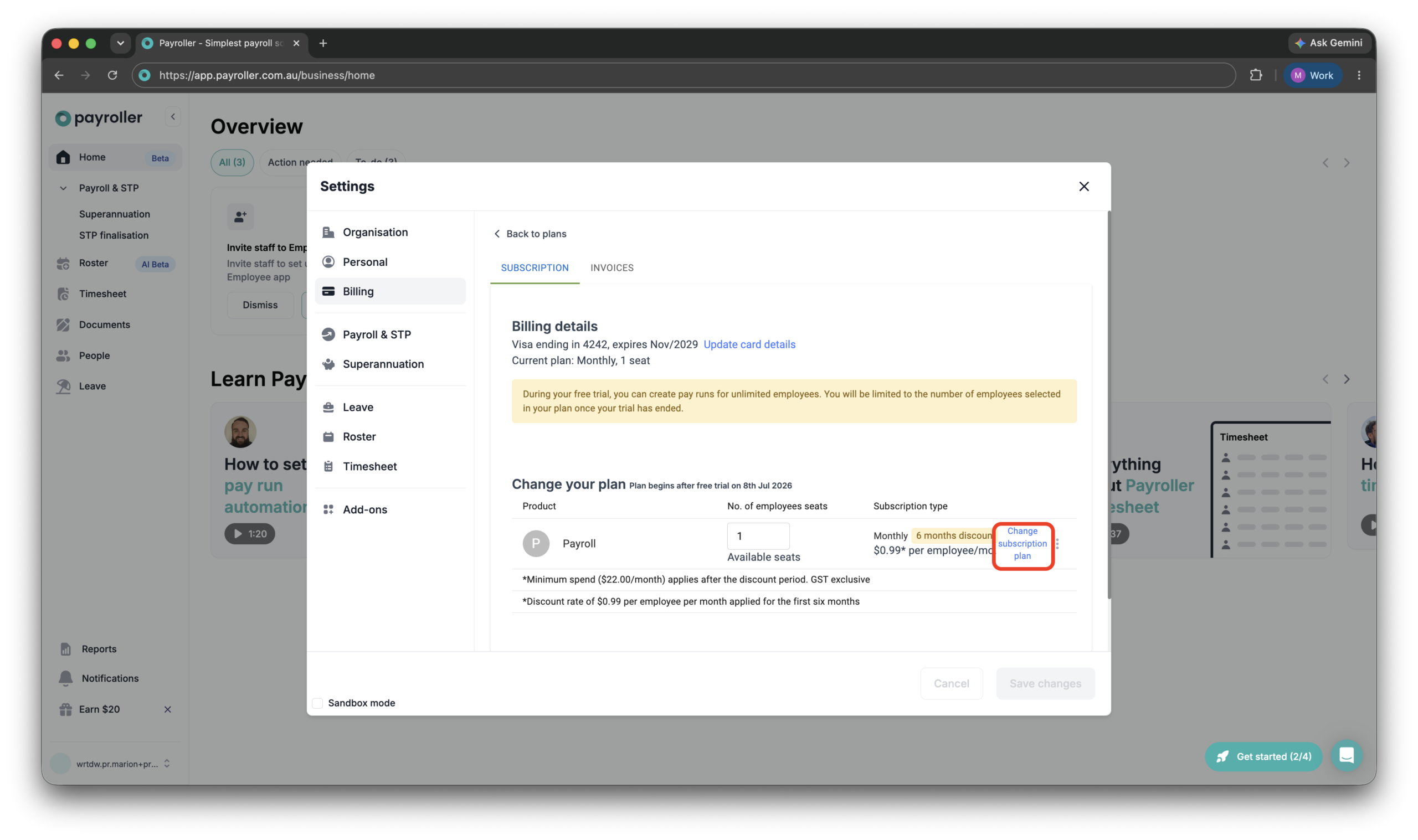
Task: Select Payroll & STP in Settings menu
Action: click(x=390, y=334)
